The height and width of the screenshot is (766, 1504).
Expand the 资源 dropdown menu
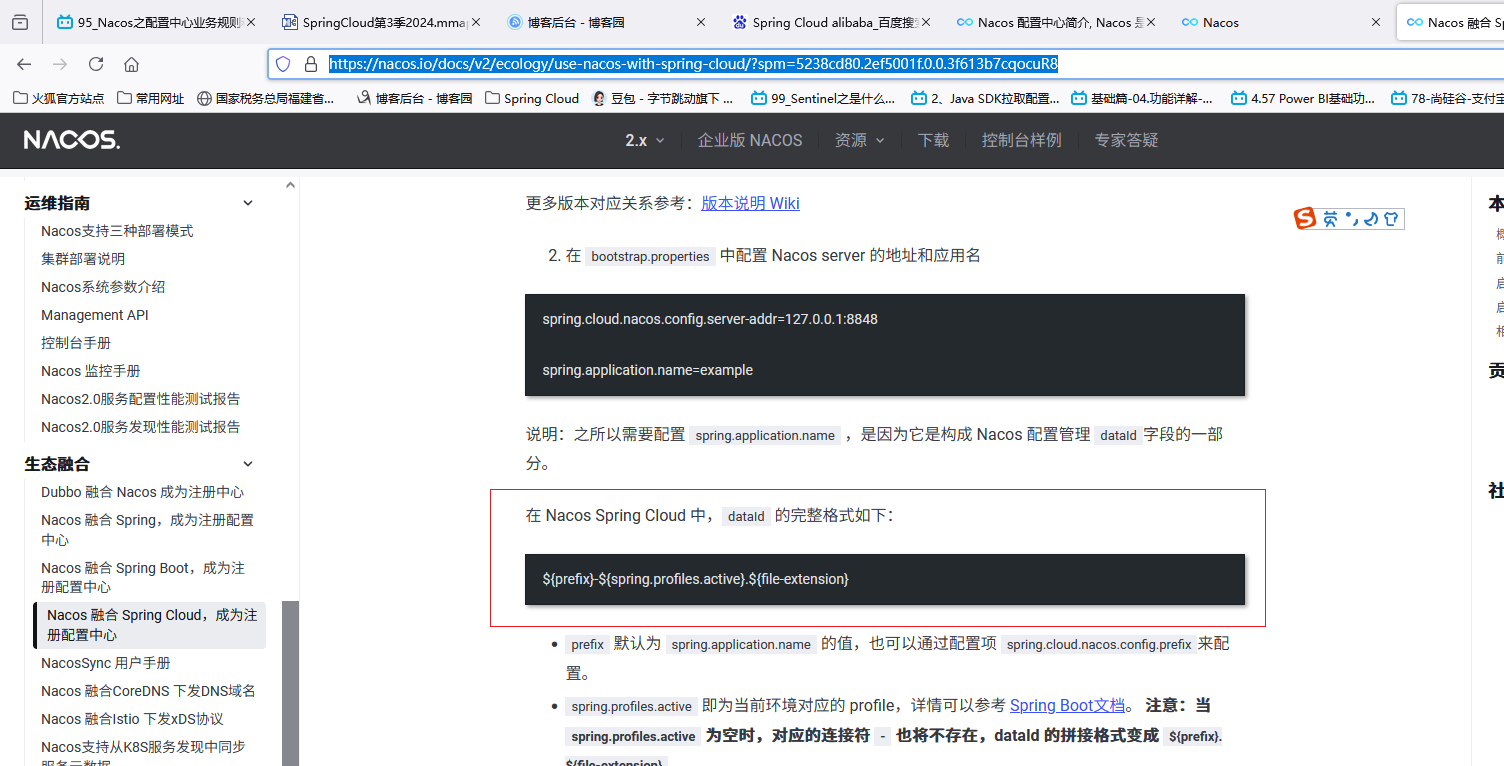tap(860, 140)
